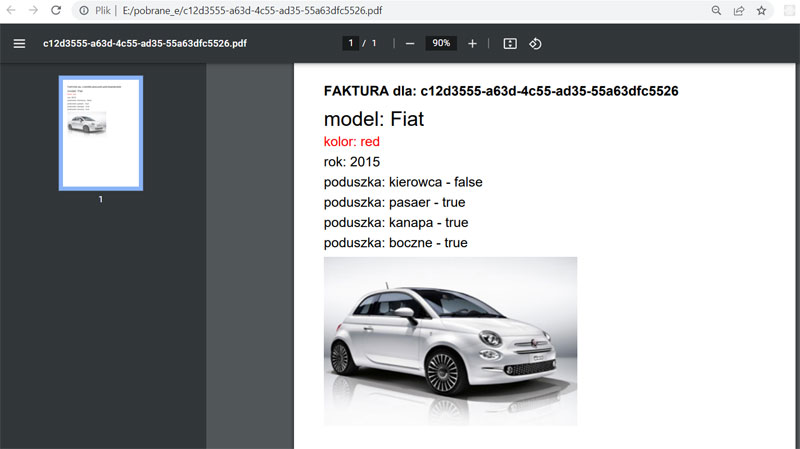Click the address bar zoom magnifier icon

click(716, 10)
